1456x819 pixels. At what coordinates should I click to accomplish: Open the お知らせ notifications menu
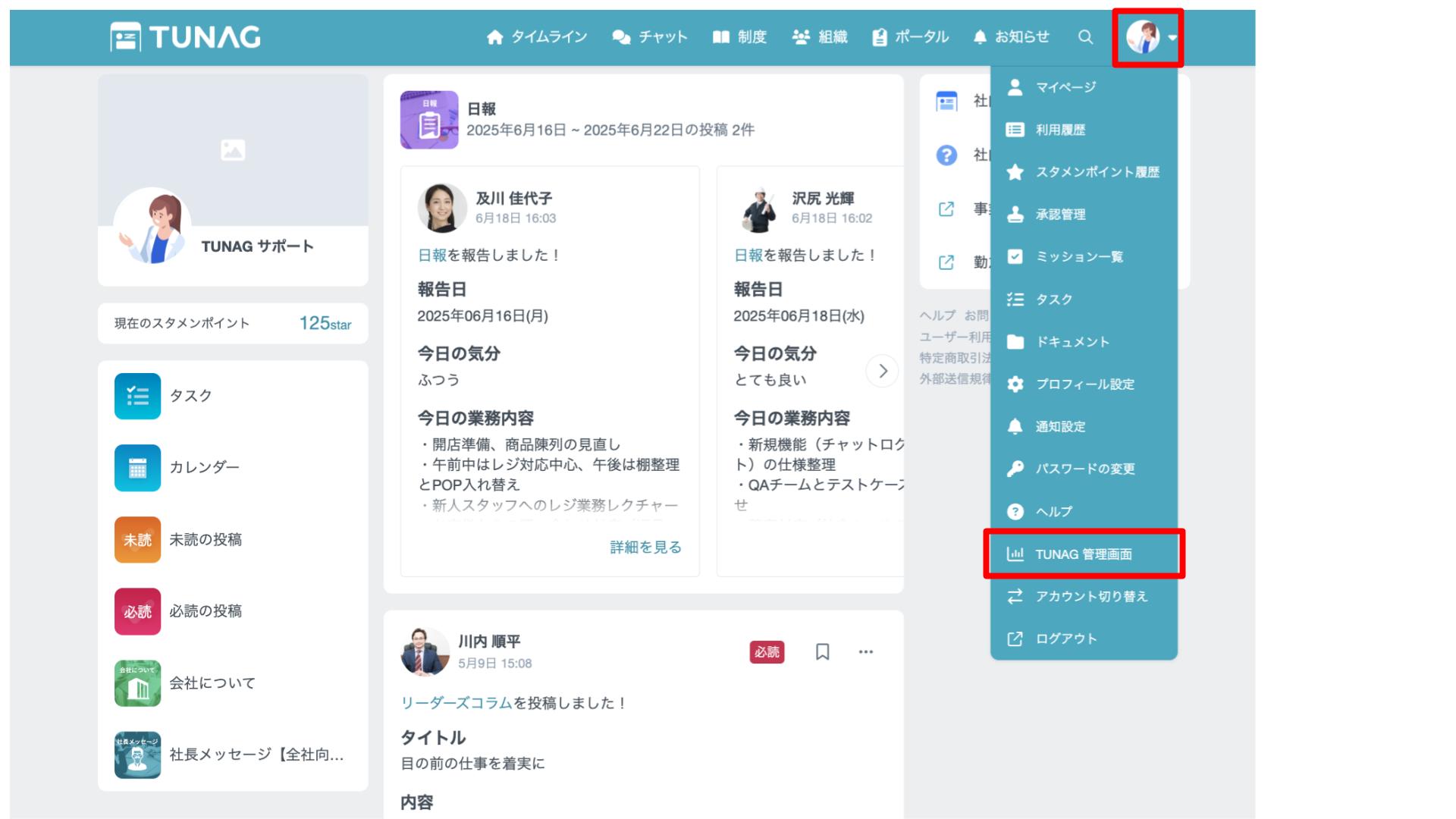pyautogui.click(x=1011, y=36)
